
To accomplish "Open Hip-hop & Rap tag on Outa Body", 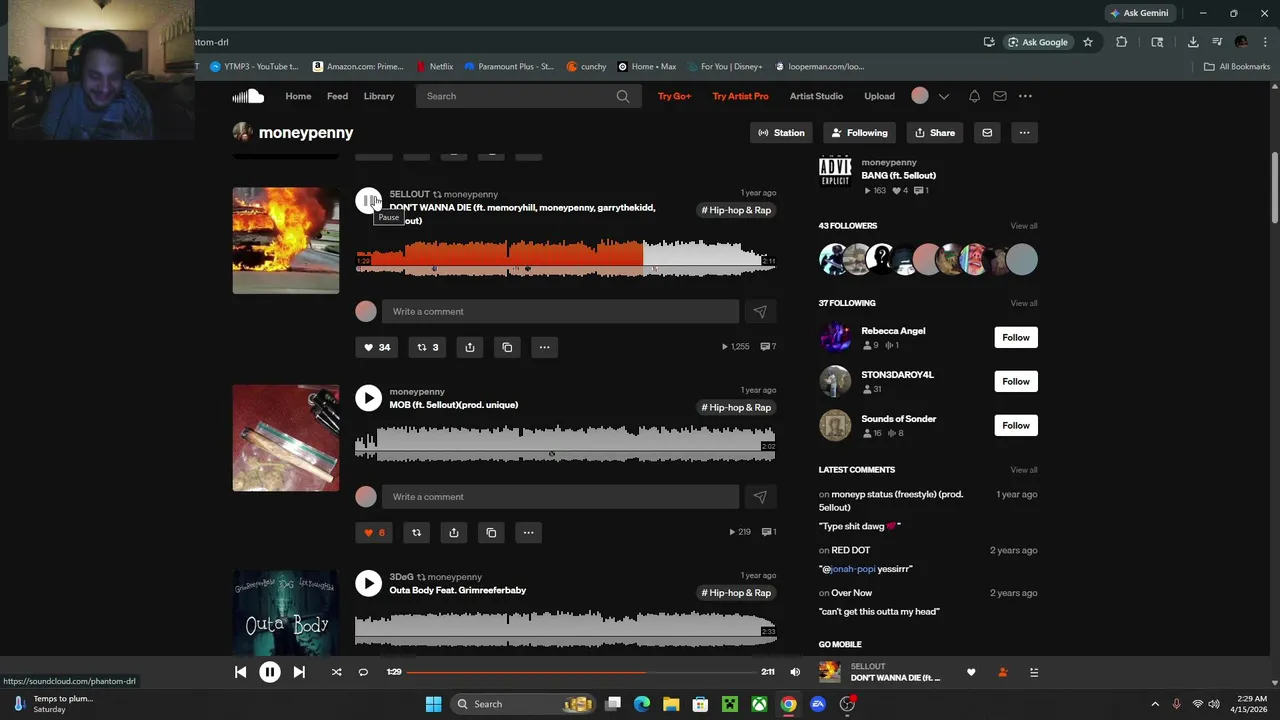I will [x=736, y=593].
